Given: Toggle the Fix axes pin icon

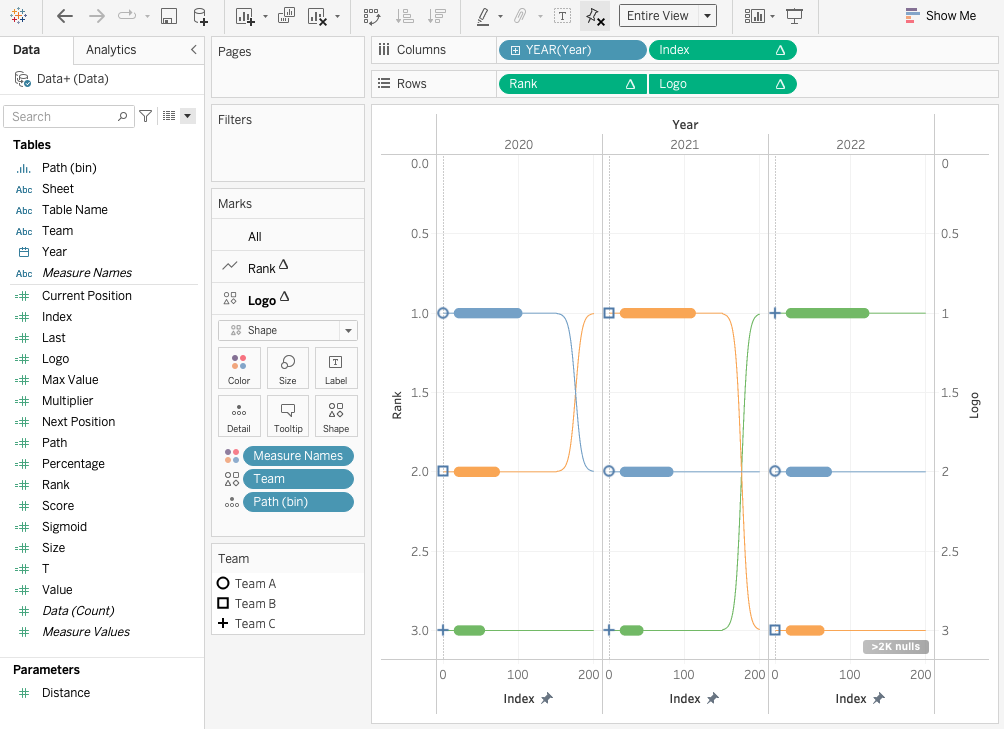Looking at the screenshot, I should [x=595, y=17].
